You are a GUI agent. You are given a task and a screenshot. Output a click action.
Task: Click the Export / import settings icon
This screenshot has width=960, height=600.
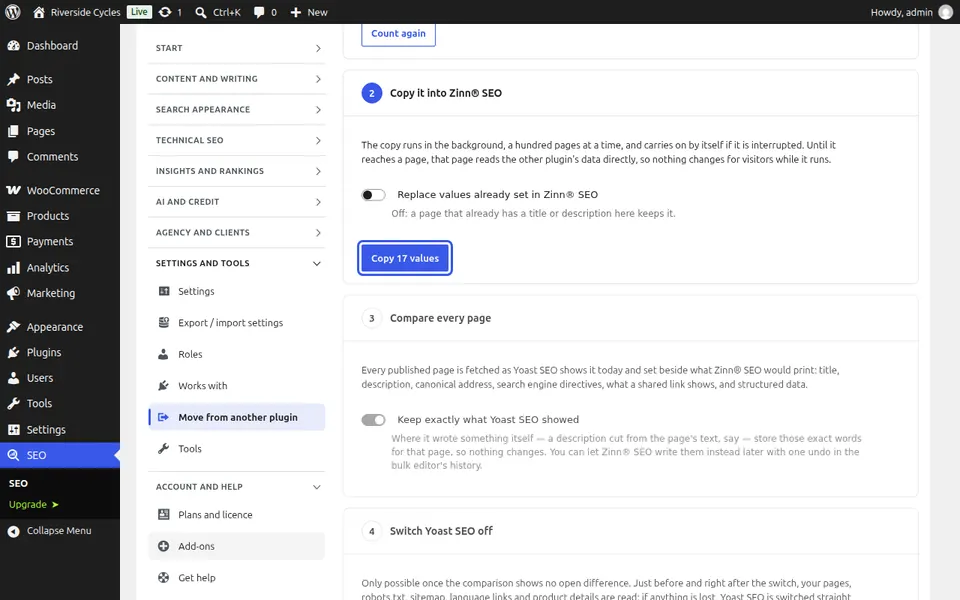click(163, 323)
